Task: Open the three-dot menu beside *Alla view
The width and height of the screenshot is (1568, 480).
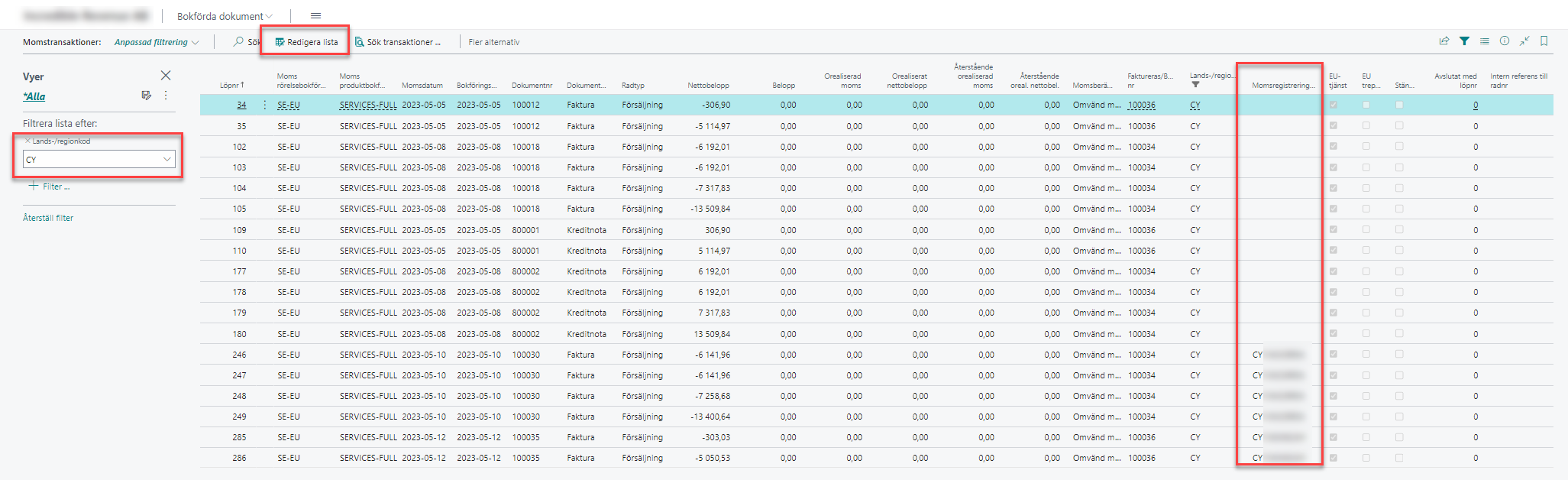Action: [166, 96]
